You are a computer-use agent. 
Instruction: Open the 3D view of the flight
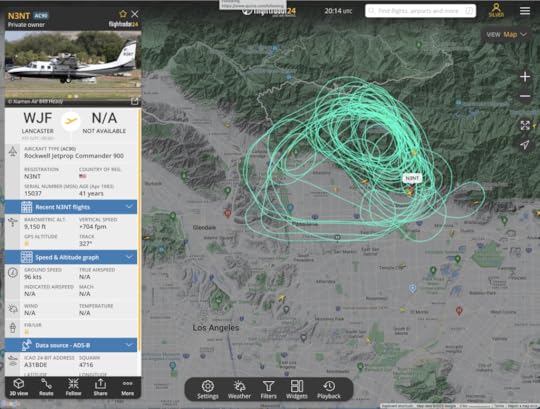coord(19,387)
